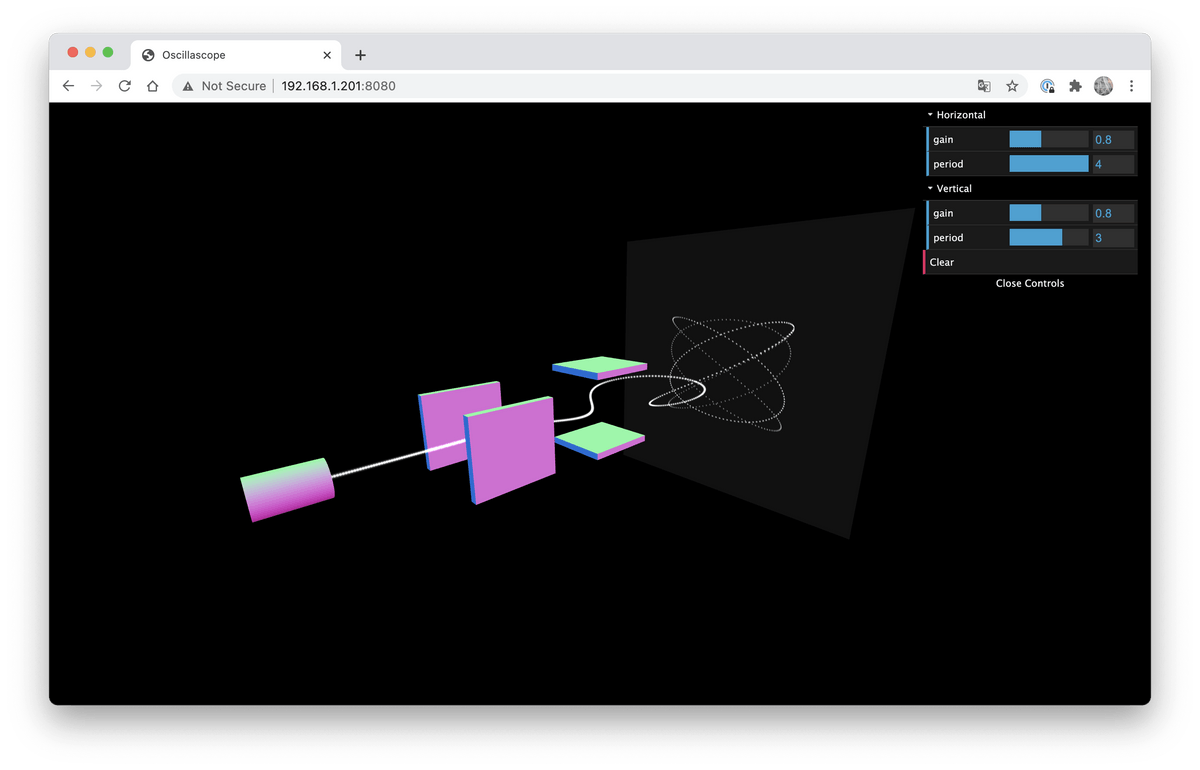Click the bookmark star icon
The height and width of the screenshot is (770, 1200).
pyautogui.click(x=1012, y=86)
